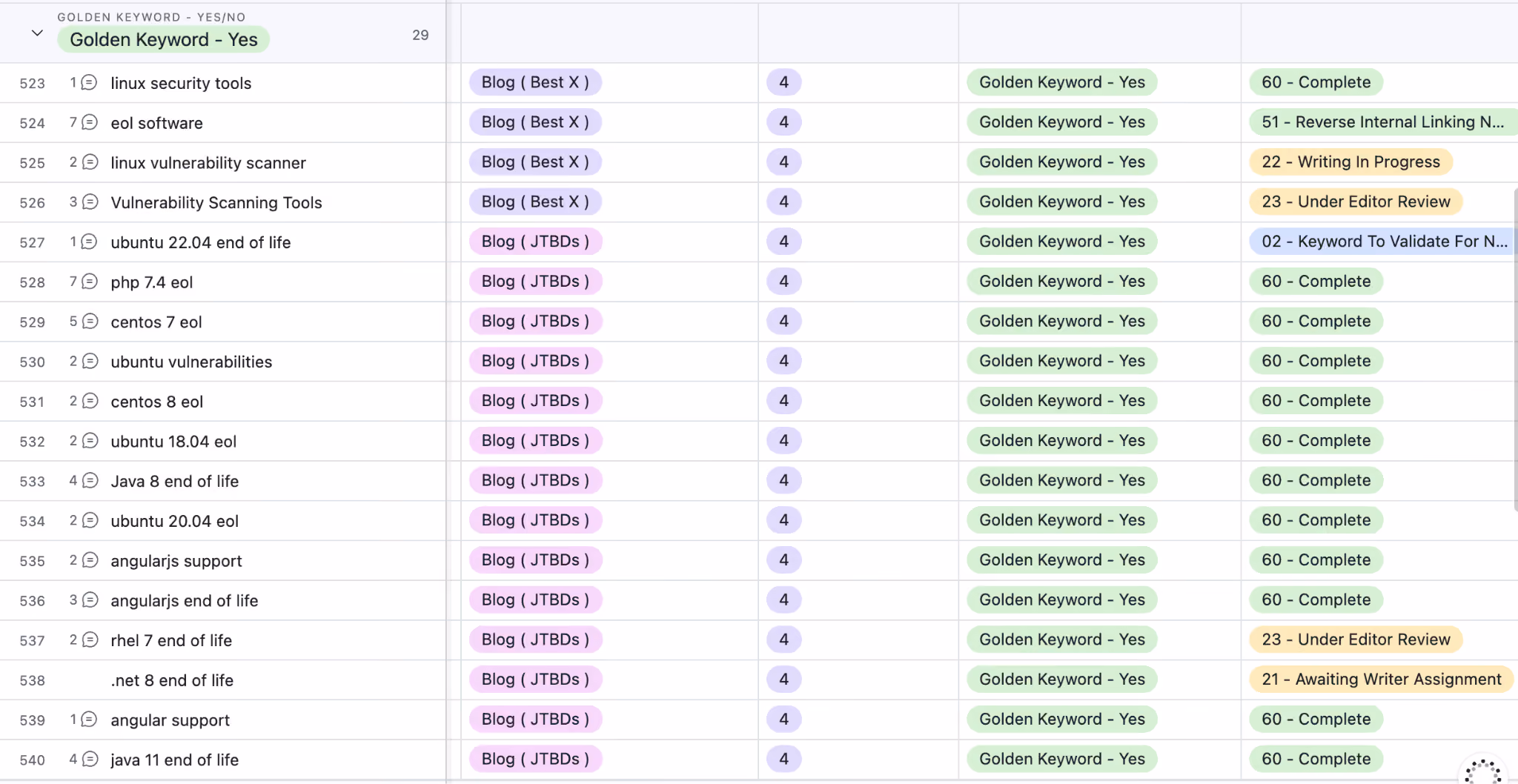The width and height of the screenshot is (1518, 784).
Task: Click the 51 - Reverse Internal Linking status
Action: point(1383,122)
